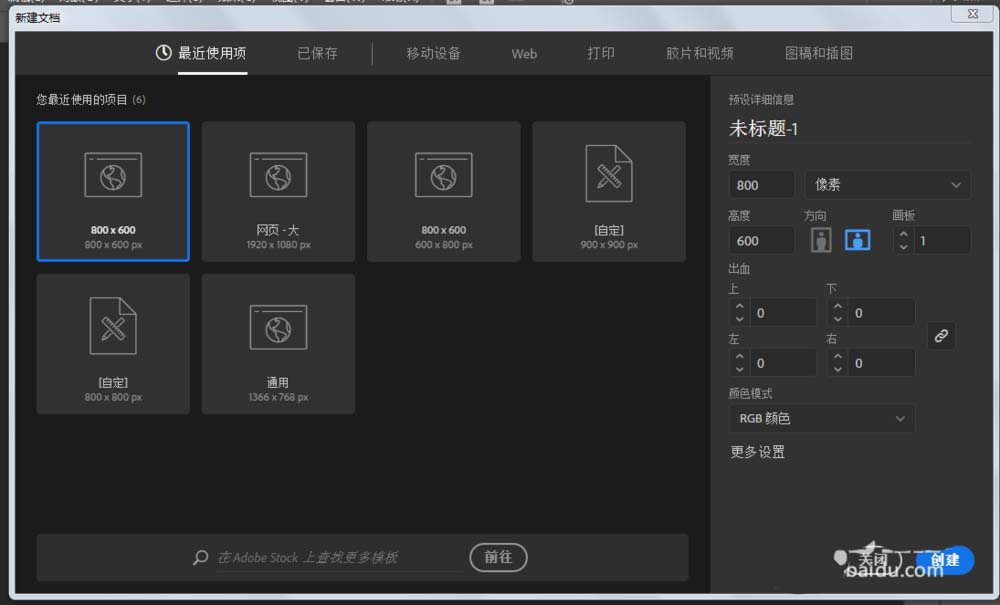Increase the bottom bleed (下) value
Viewport: 1000px width, 605px height.
(x=837, y=307)
